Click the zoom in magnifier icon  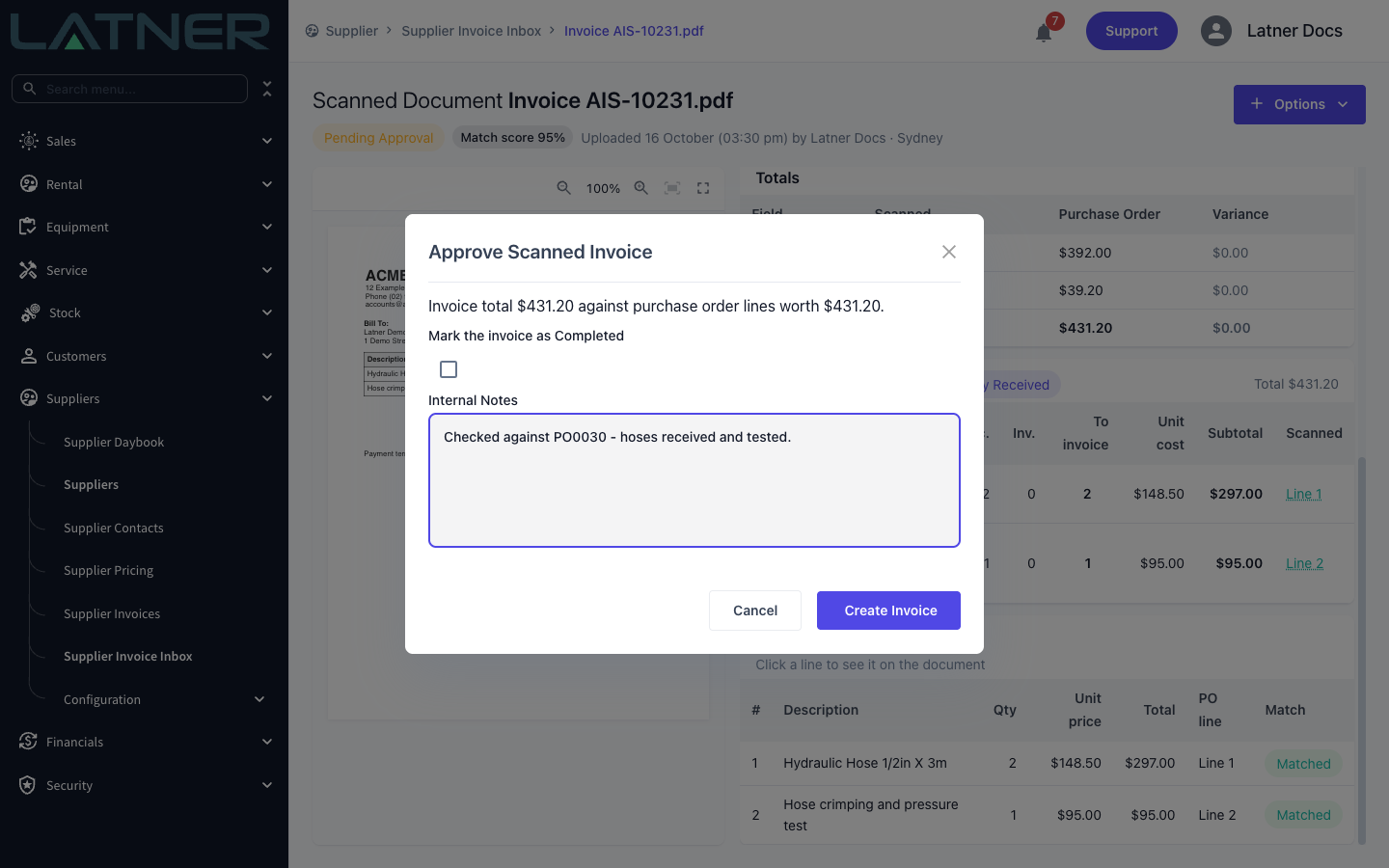641,188
